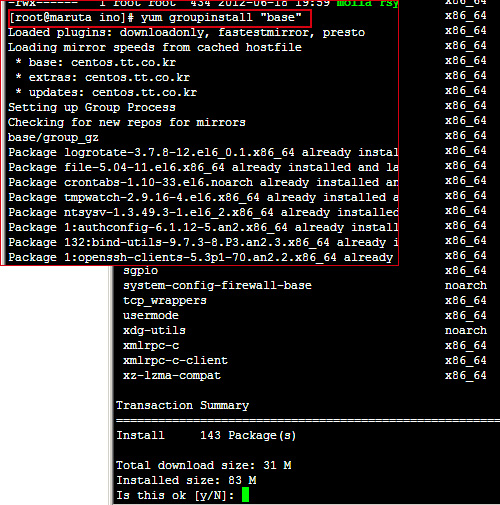Viewport: 500px width, 505px height.
Task: Select the "Install 143 Package(s)" line
Action: (x=206, y=435)
